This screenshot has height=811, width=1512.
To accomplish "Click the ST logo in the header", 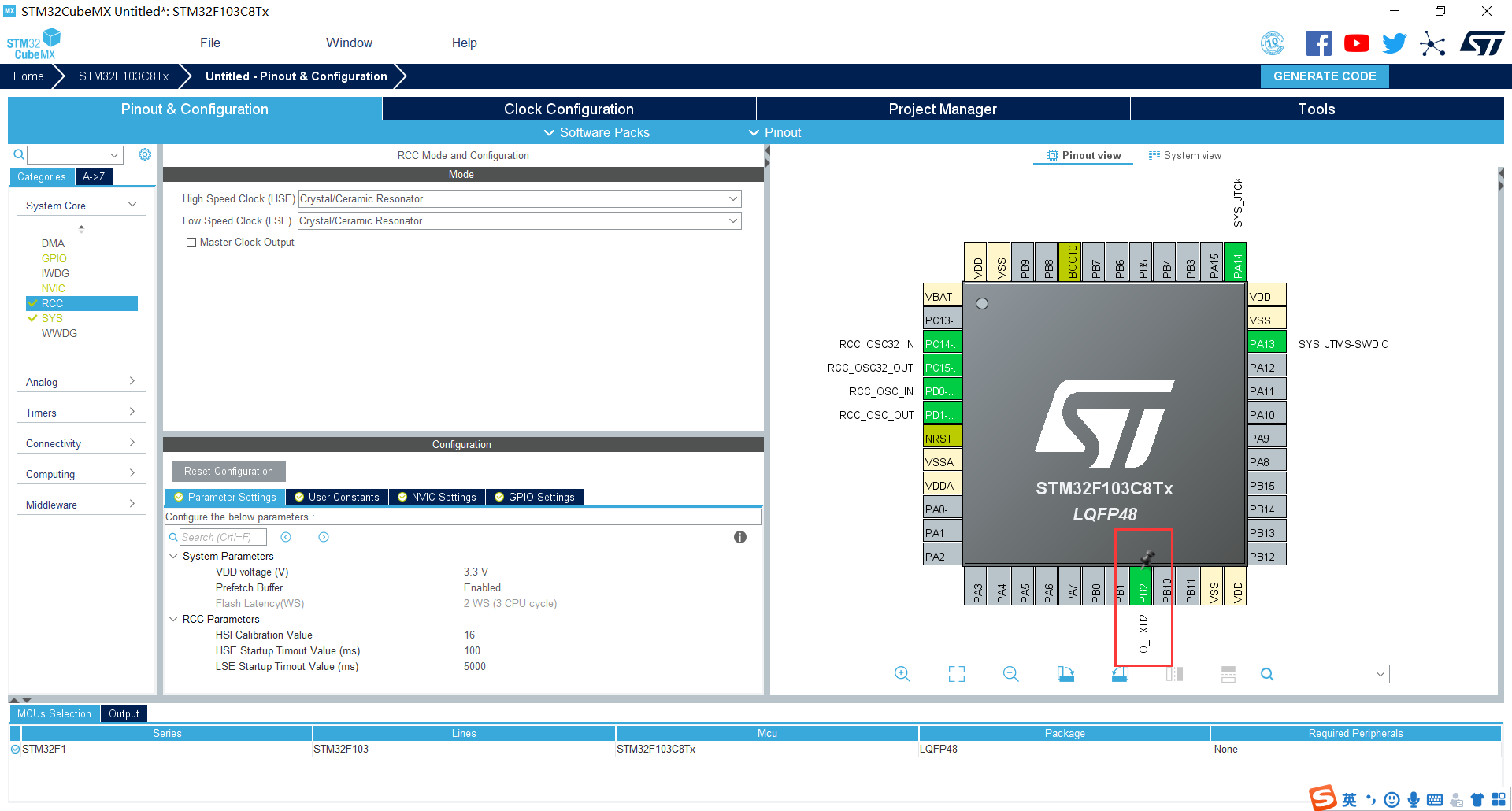I will [x=1482, y=43].
